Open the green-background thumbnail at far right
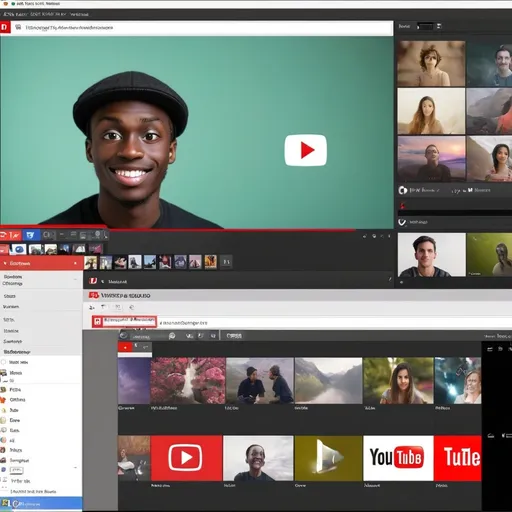Viewport: 512px width, 512px height. [489, 255]
